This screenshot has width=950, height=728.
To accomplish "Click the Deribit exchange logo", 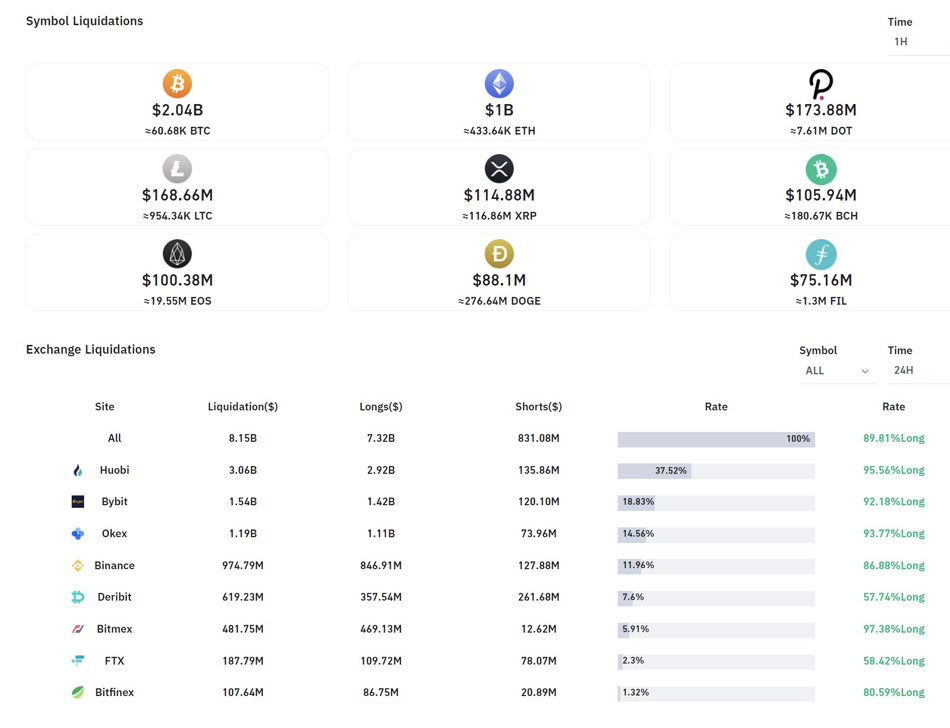I will 78,597.
